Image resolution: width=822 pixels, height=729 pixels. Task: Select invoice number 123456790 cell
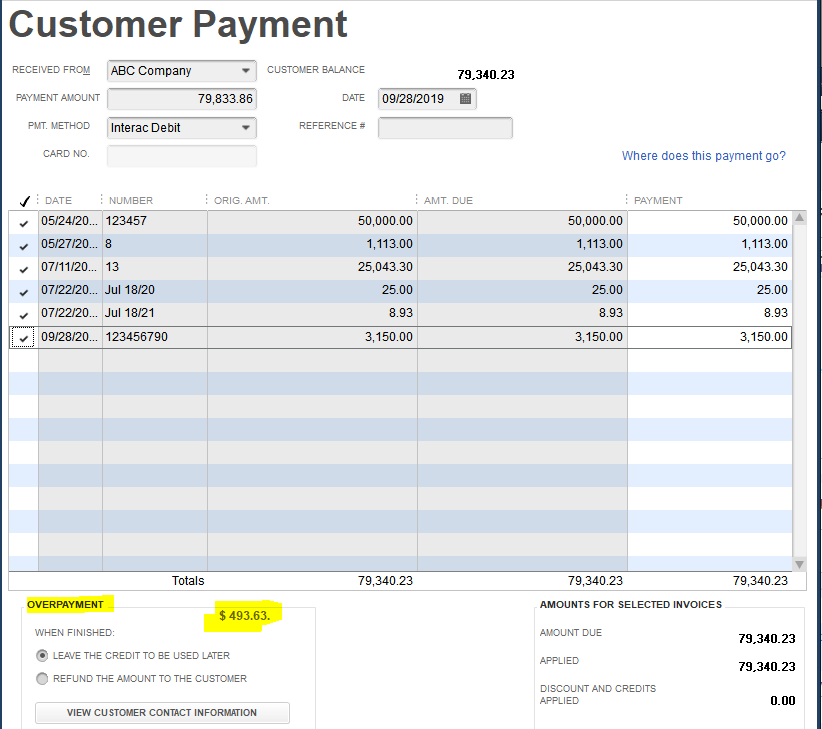[x=155, y=337]
